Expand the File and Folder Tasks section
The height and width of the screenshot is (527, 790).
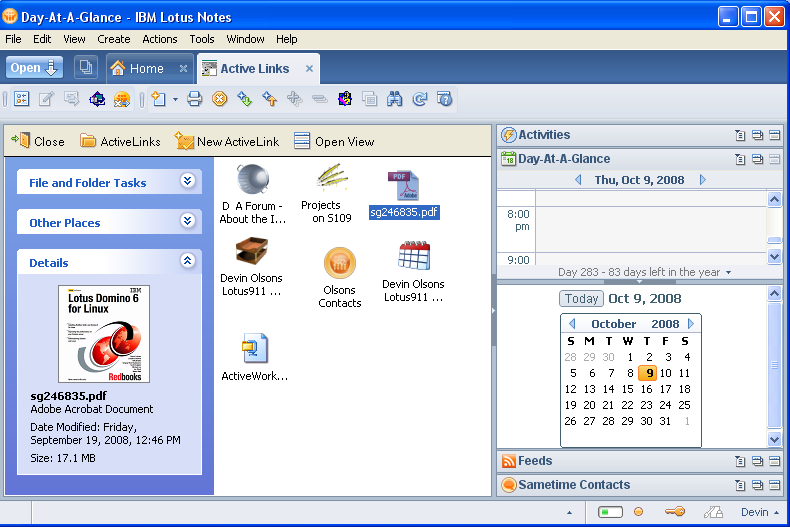coord(187,181)
